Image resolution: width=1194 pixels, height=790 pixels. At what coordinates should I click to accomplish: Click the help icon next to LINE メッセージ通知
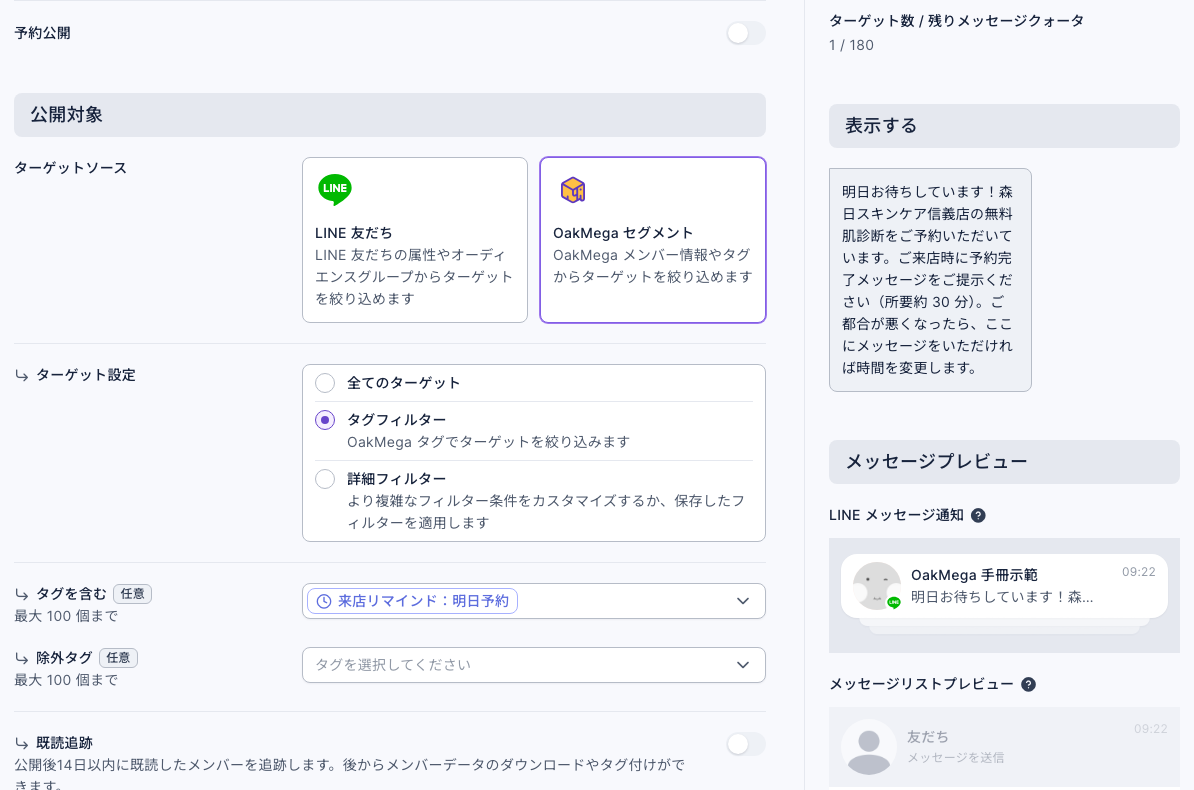[979, 516]
